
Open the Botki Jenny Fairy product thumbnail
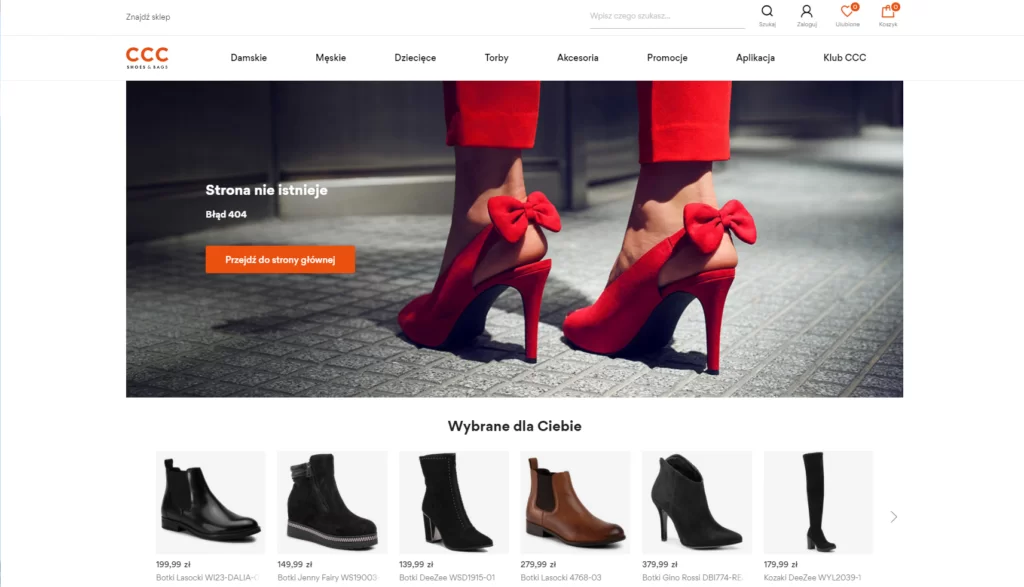332,502
